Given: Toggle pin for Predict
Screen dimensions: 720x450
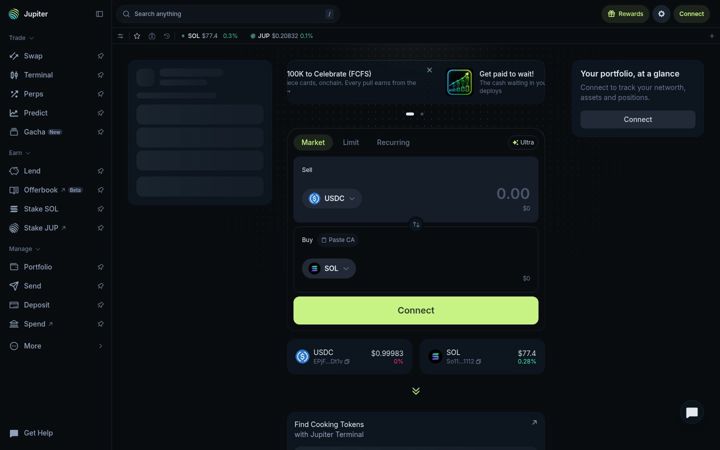Looking at the screenshot, I should [x=100, y=113].
